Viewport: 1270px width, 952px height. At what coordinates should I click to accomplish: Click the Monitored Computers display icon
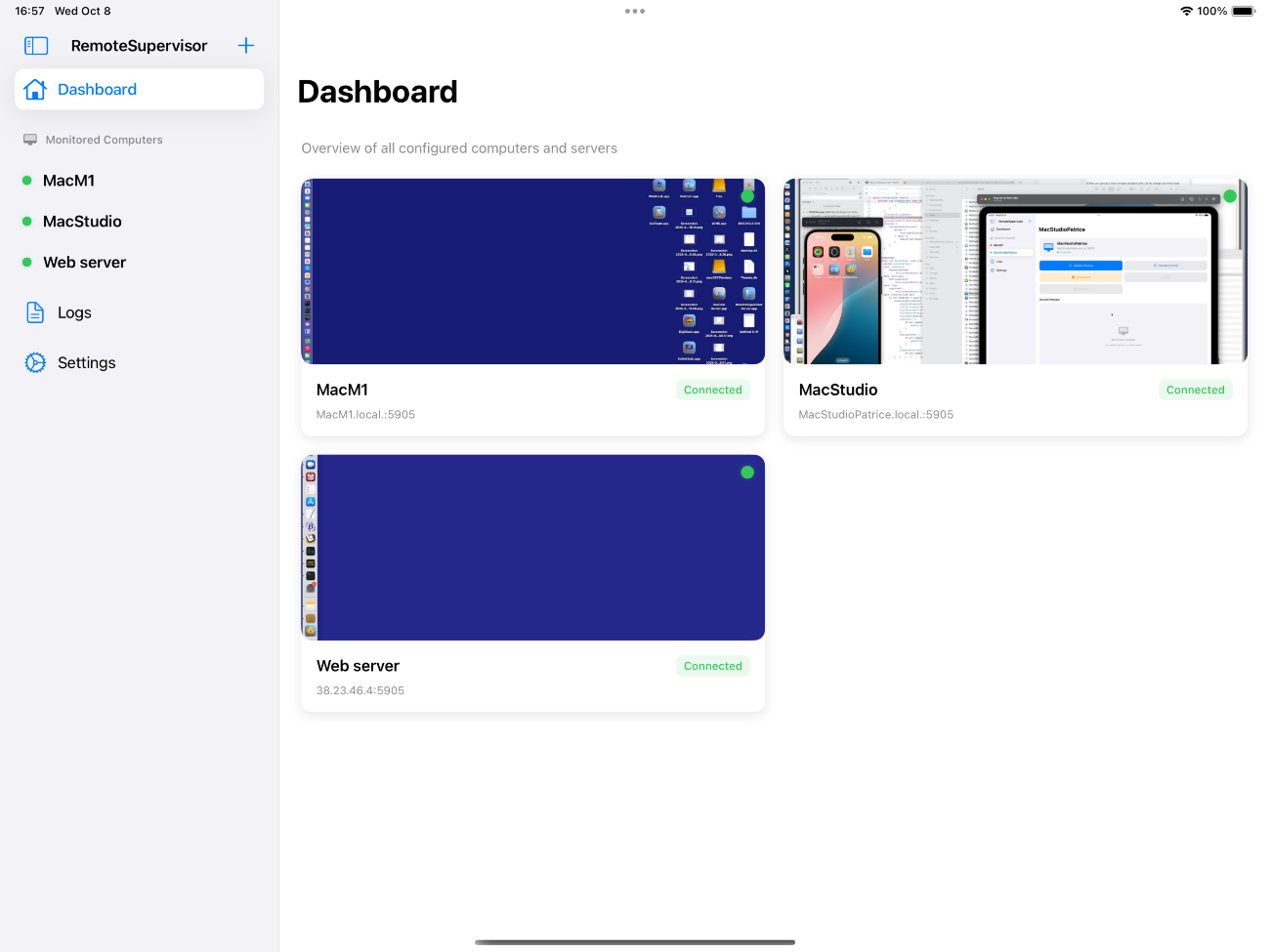30,140
